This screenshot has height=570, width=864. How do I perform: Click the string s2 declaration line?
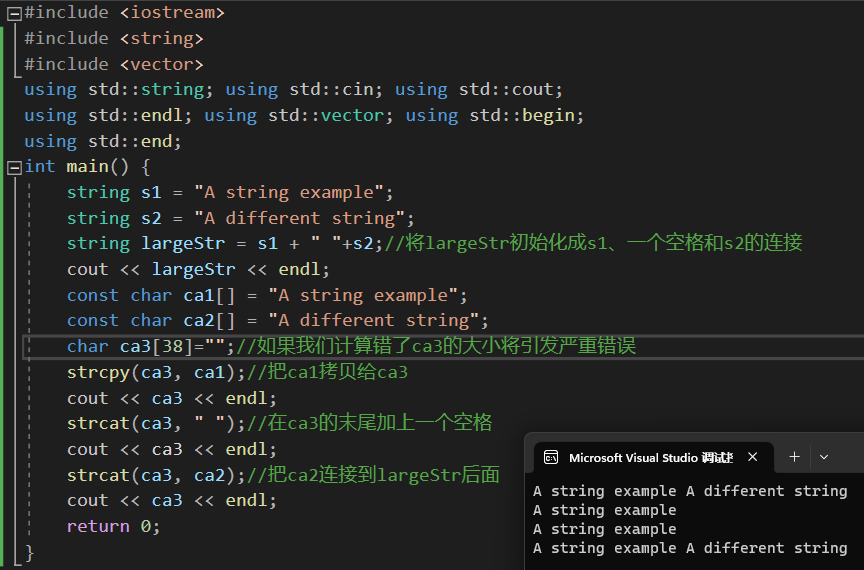pyautogui.click(x=240, y=218)
